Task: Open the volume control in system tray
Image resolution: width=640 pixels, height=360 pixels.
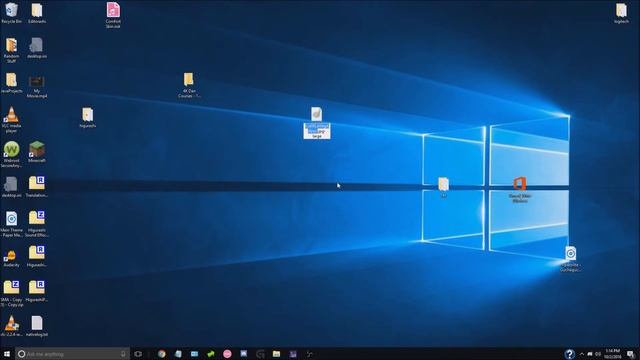Action: coord(598,354)
